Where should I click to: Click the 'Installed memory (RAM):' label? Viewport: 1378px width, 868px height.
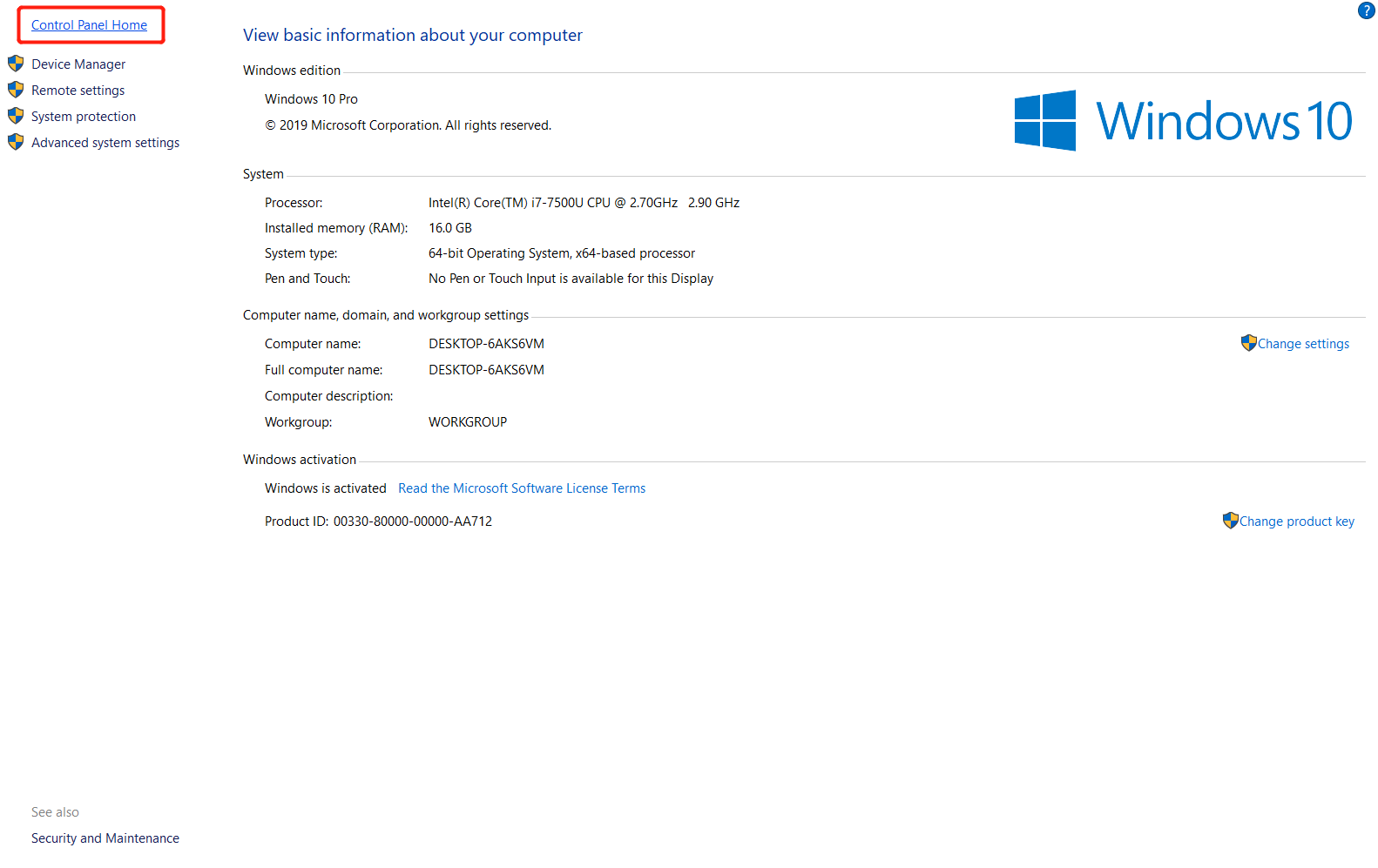coord(336,228)
